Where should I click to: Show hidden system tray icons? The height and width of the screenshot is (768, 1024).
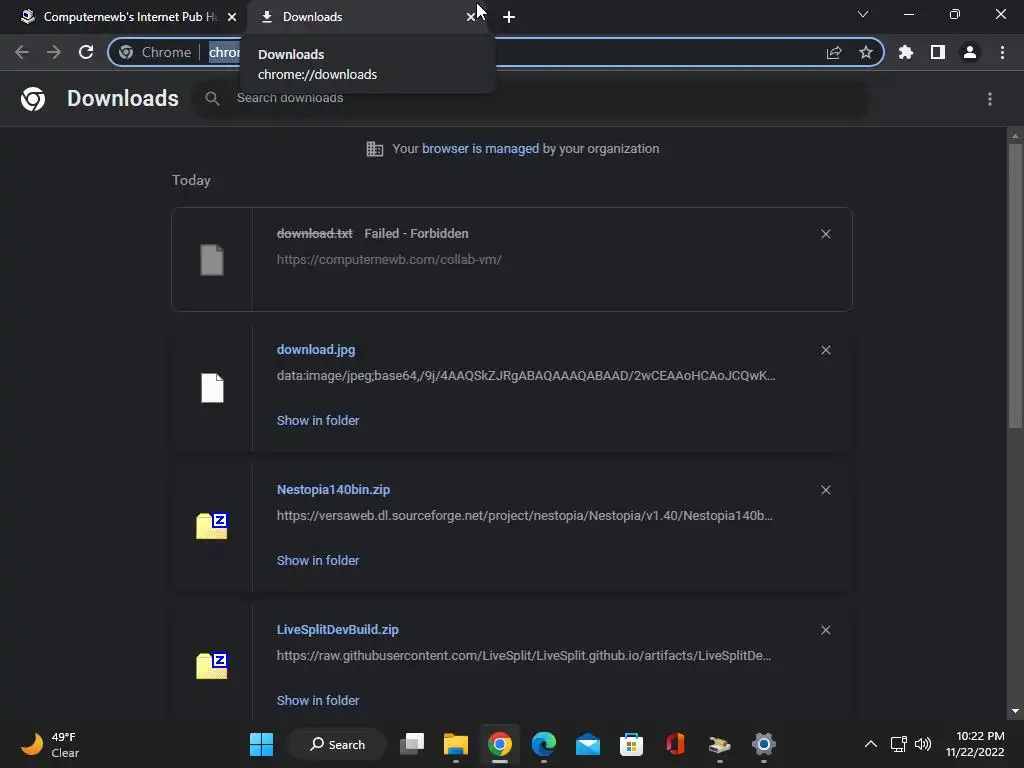(871, 744)
